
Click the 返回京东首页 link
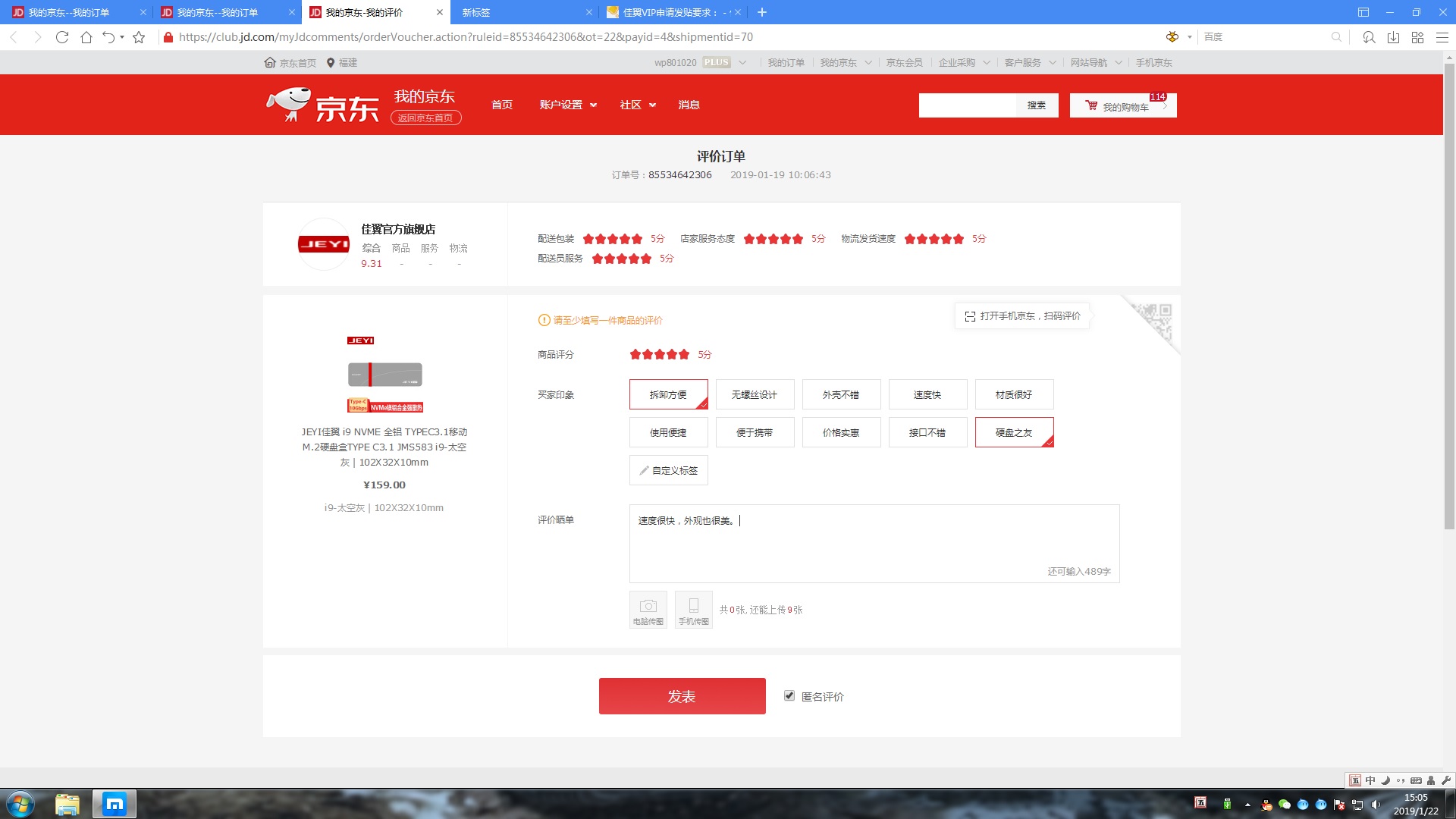425,118
